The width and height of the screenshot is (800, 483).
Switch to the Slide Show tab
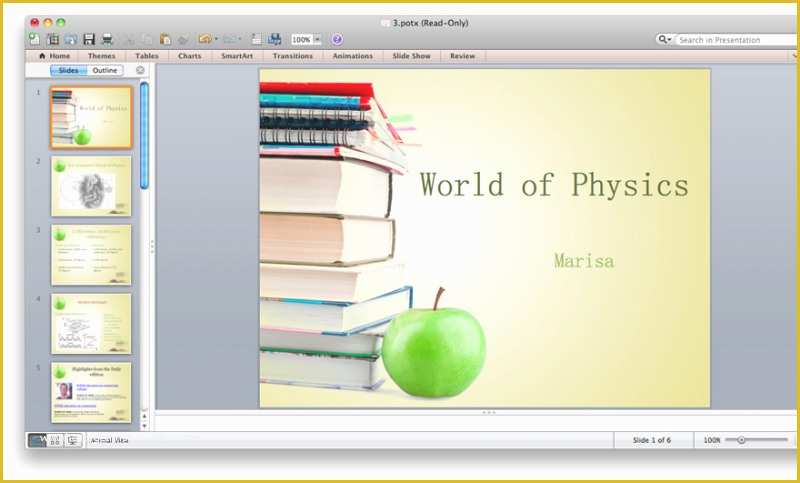coord(411,56)
